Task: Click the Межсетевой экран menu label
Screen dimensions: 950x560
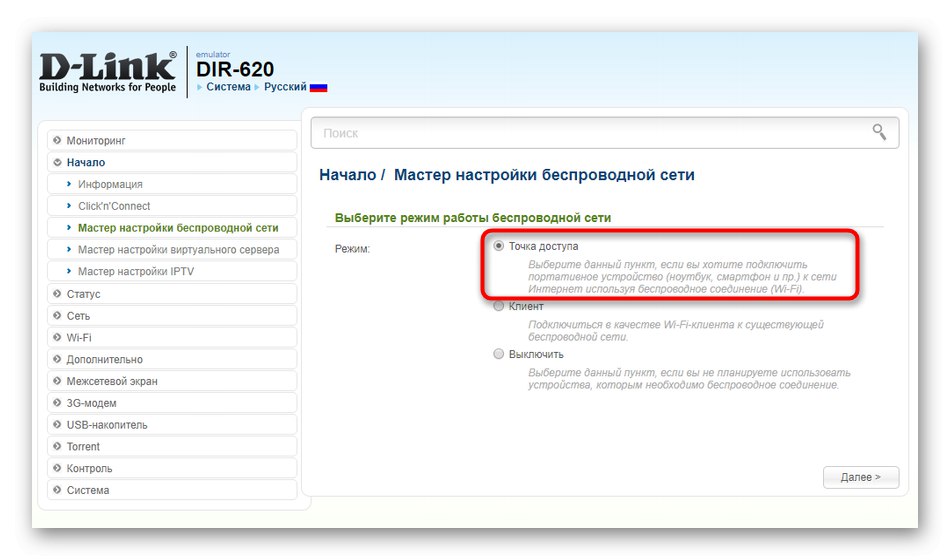Action: pos(112,381)
